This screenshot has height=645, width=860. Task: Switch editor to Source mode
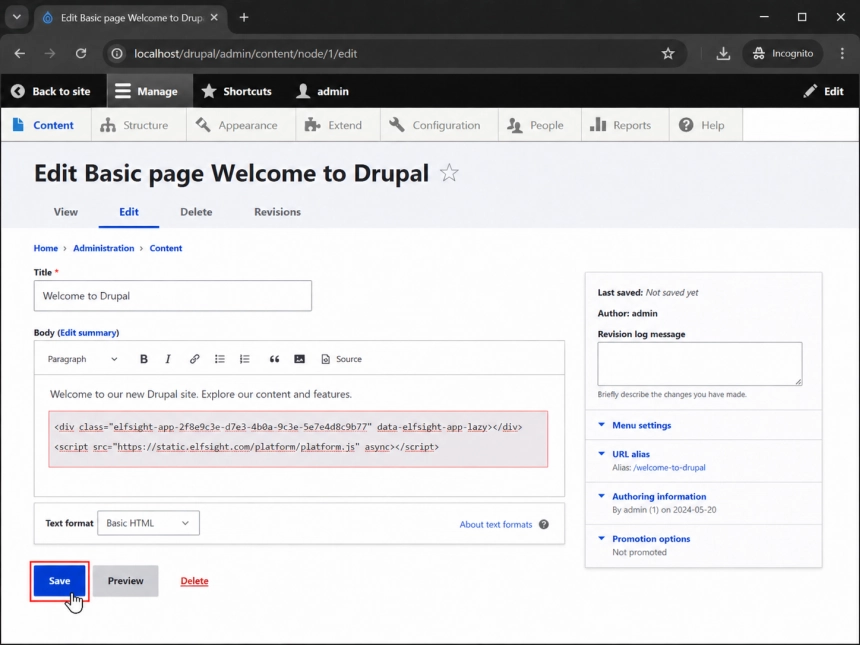(341, 359)
